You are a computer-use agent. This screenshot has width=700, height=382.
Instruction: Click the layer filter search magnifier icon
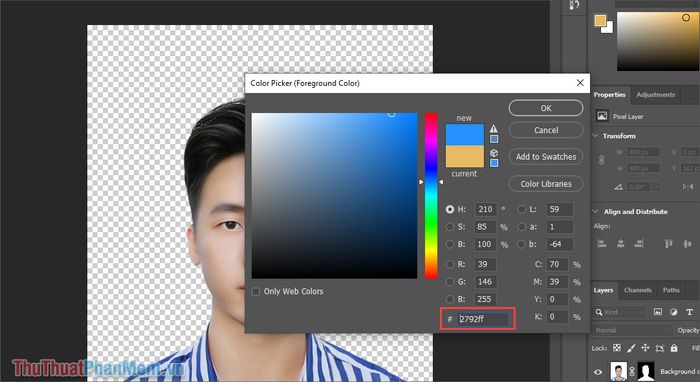(599, 312)
